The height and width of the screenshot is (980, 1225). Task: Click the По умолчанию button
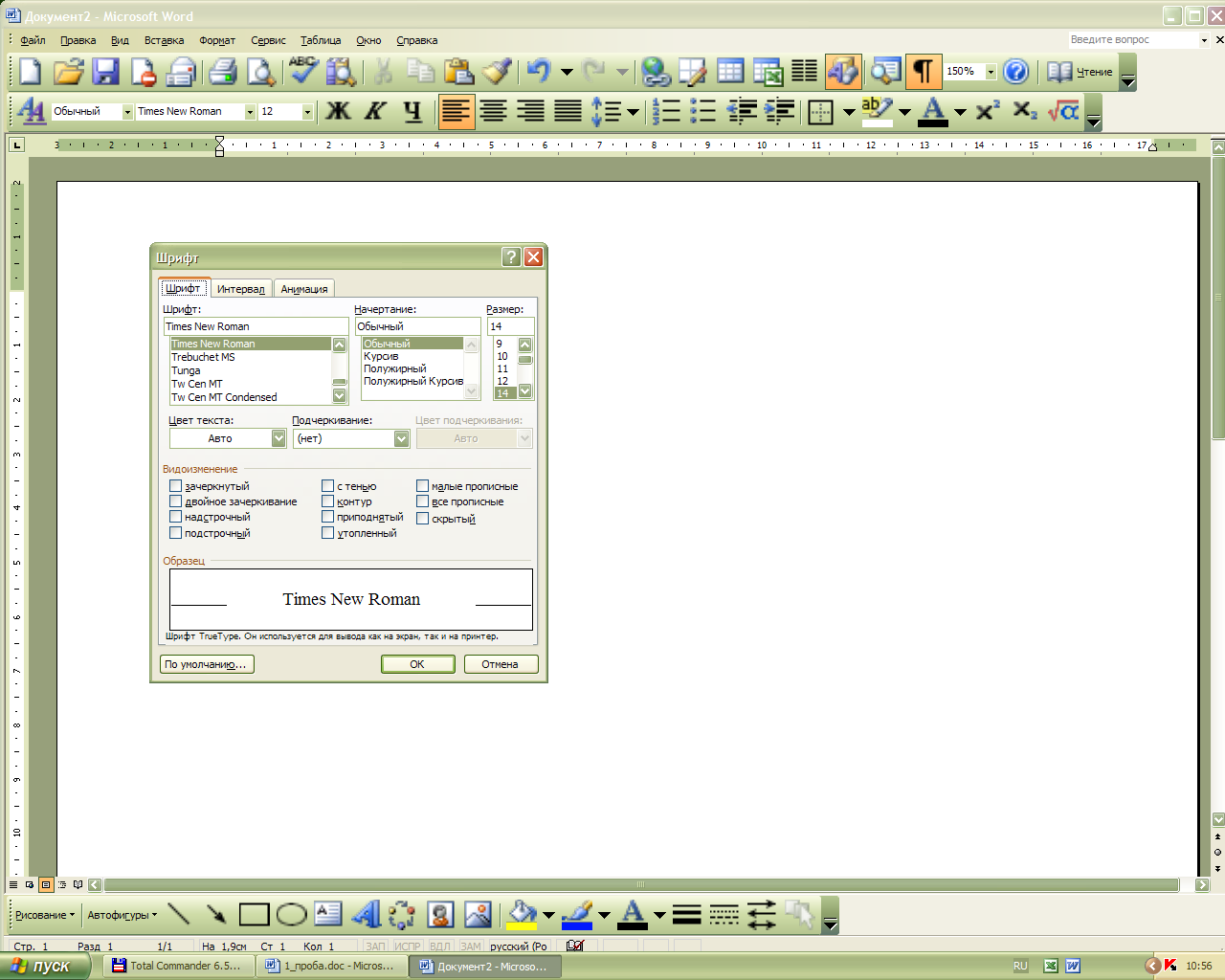tap(206, 664)
